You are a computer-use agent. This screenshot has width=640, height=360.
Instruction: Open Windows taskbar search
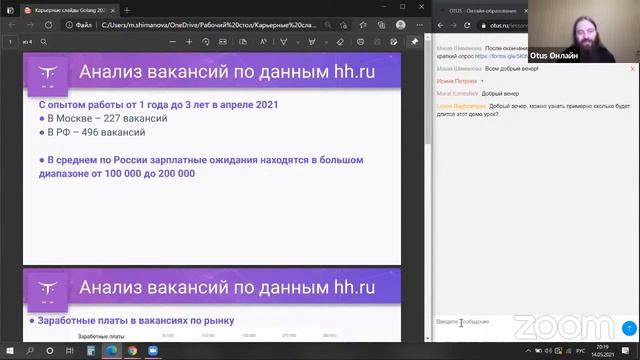click(30, 351)
